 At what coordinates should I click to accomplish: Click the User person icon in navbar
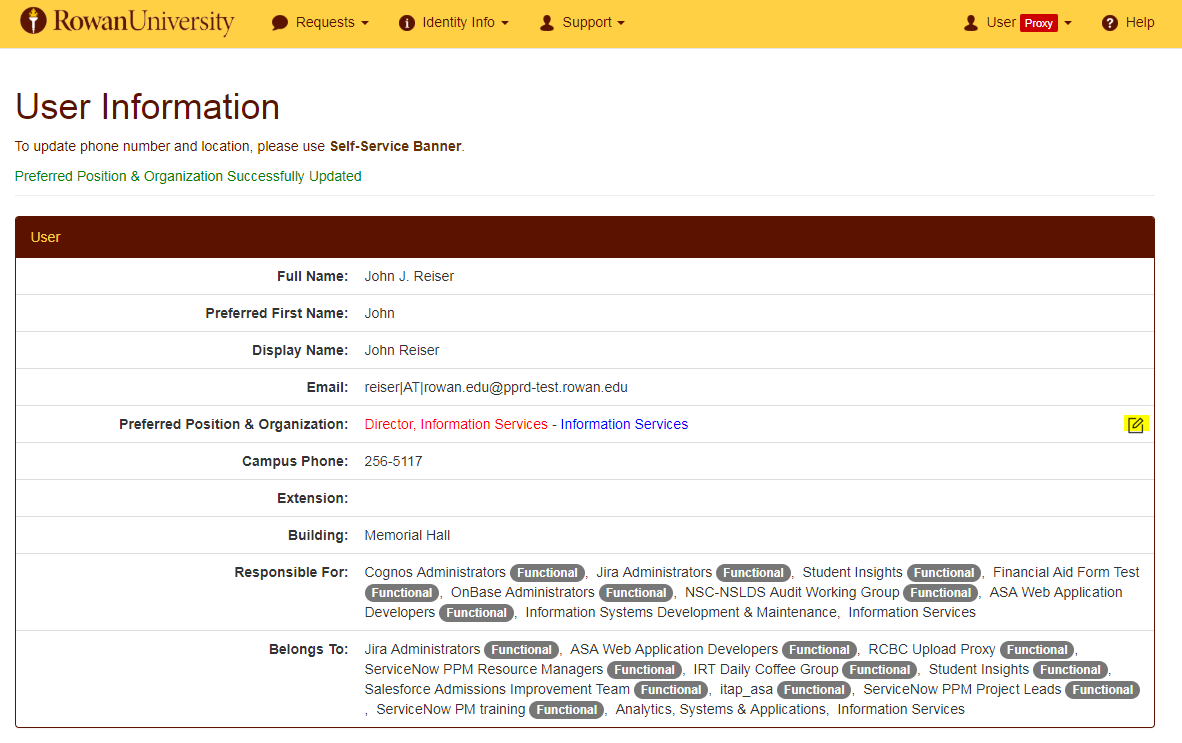point(971,23)
